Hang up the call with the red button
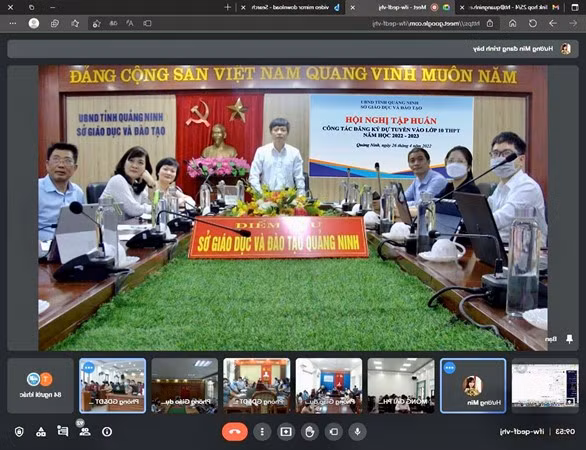The image size is (586, 450). pos(235,432)
